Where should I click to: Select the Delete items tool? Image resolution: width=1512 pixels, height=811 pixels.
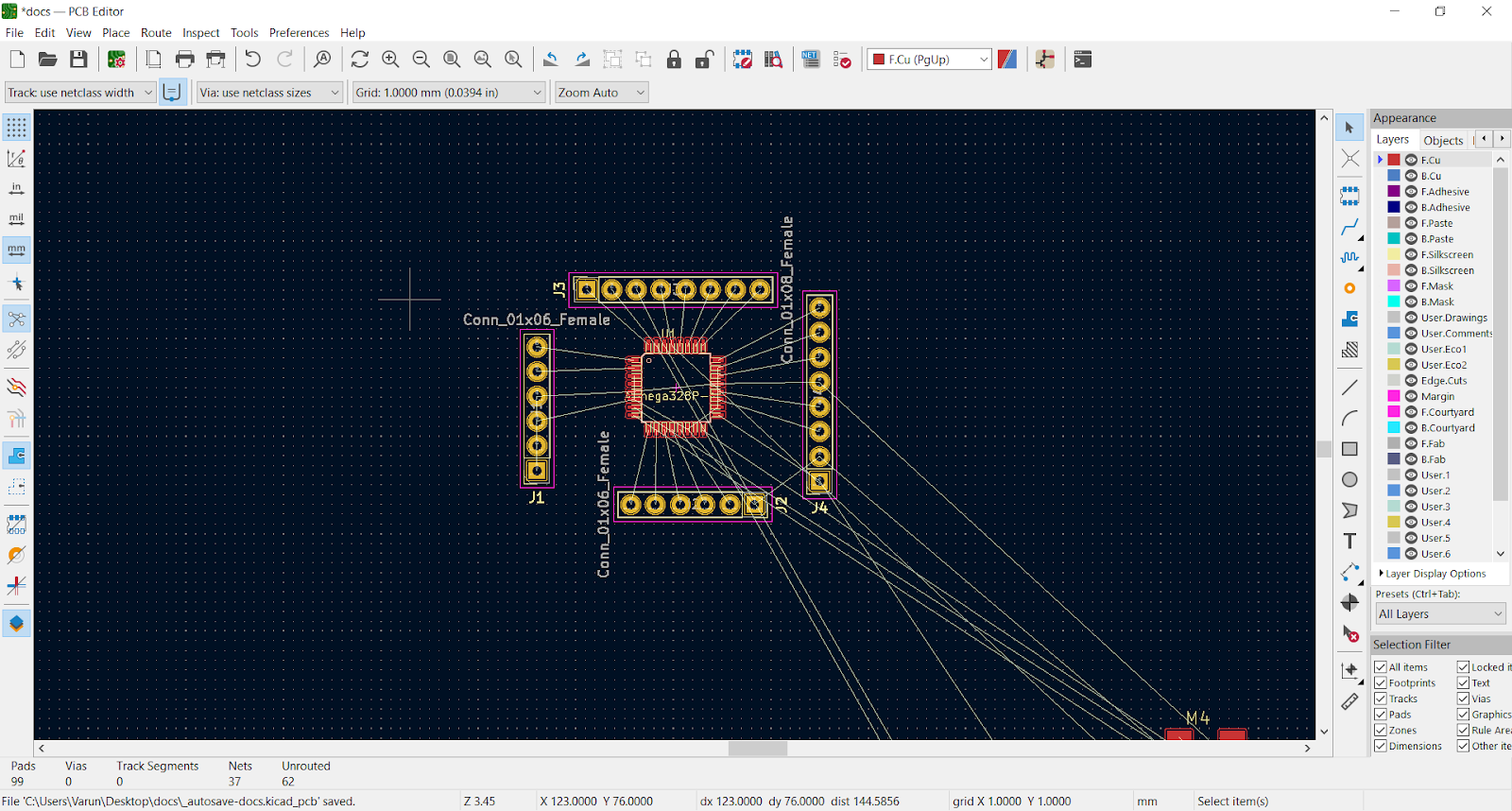click(1349, 633)
